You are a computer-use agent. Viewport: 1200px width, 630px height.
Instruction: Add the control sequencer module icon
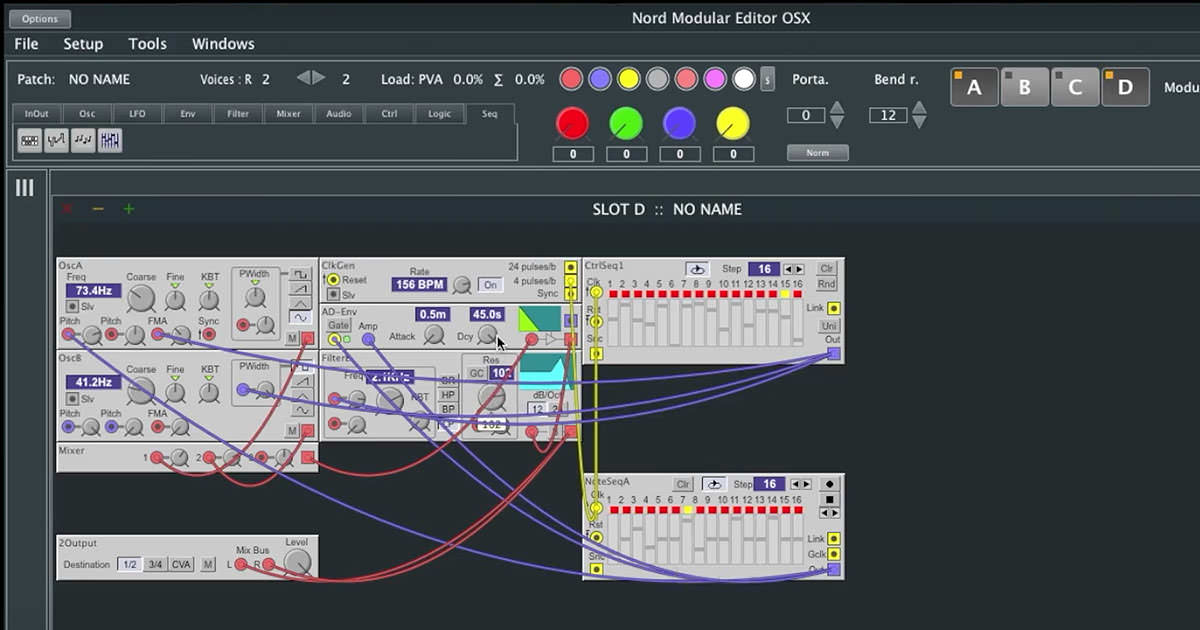click(57, 141)
